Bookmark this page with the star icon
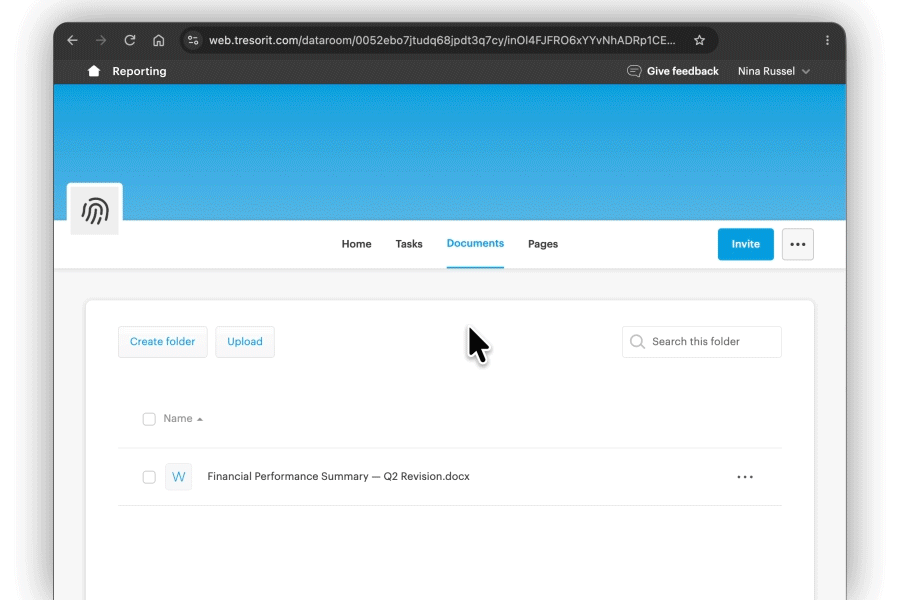The height and width of the screenshot is (600, 900). 699,40
